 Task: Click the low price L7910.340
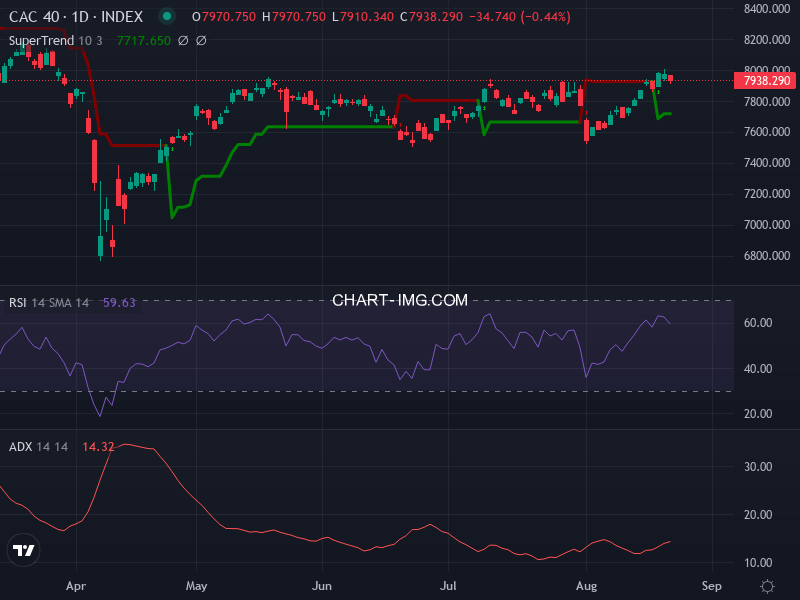pos(363,17)
